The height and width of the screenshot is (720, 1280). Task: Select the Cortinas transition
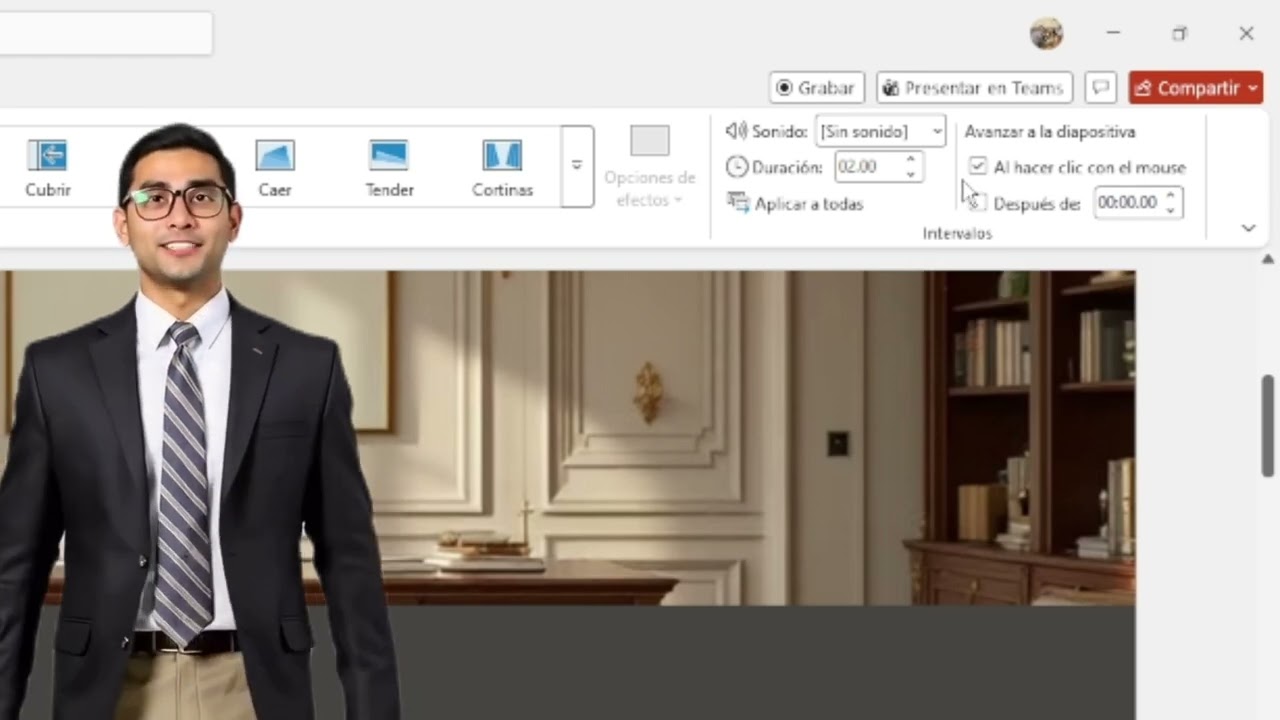point(502,167)
